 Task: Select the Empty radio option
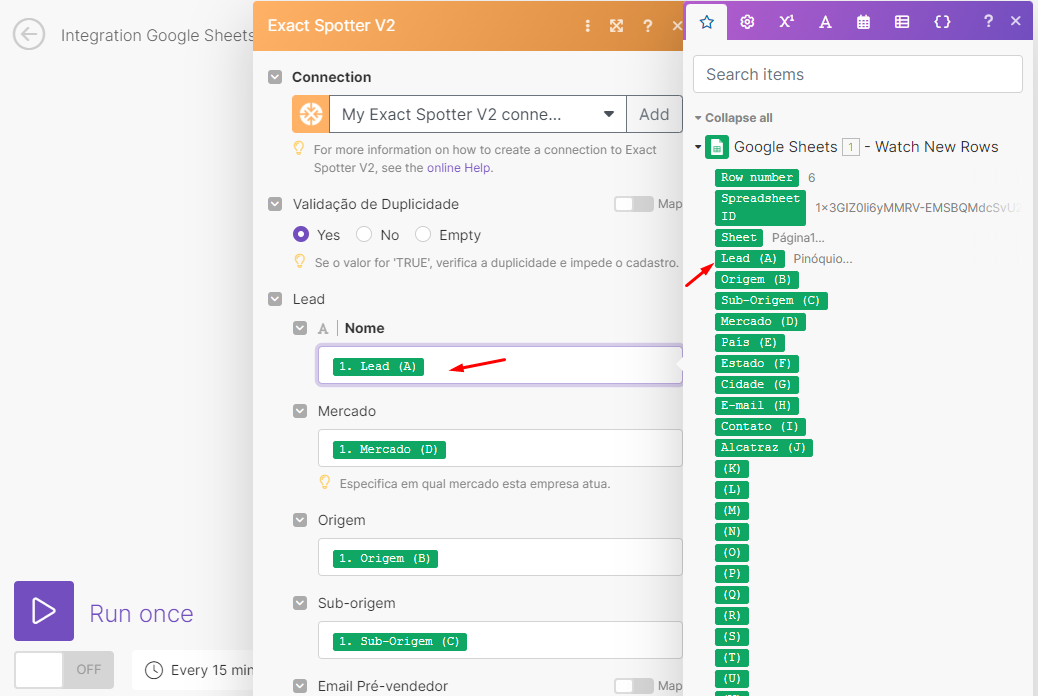click(x=422, y=234)
